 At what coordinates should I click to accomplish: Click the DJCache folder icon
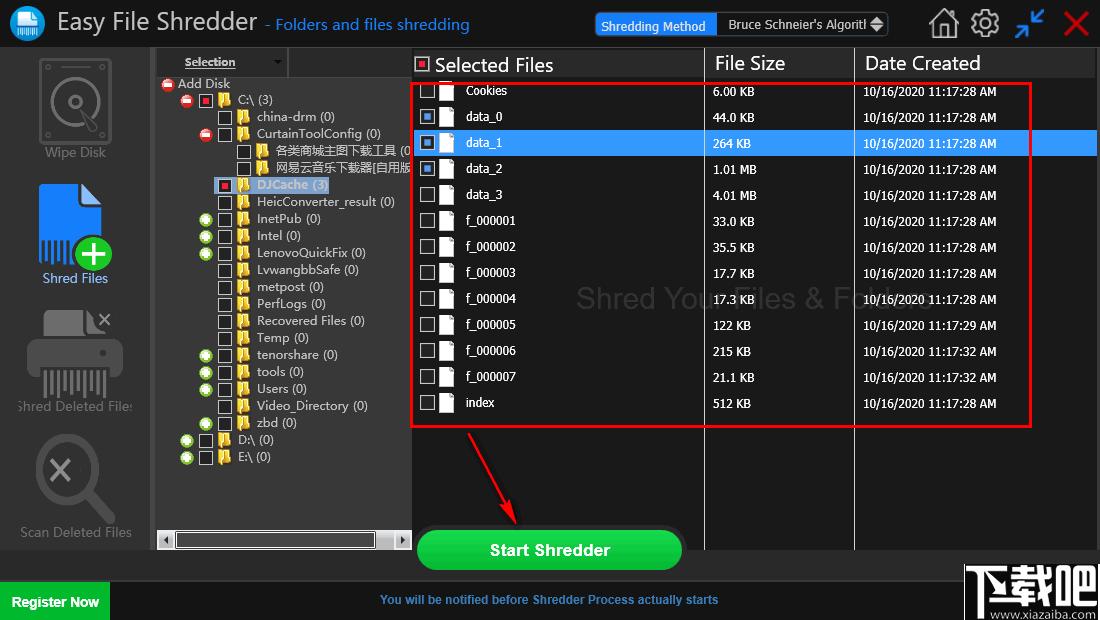tap(243, 184)
